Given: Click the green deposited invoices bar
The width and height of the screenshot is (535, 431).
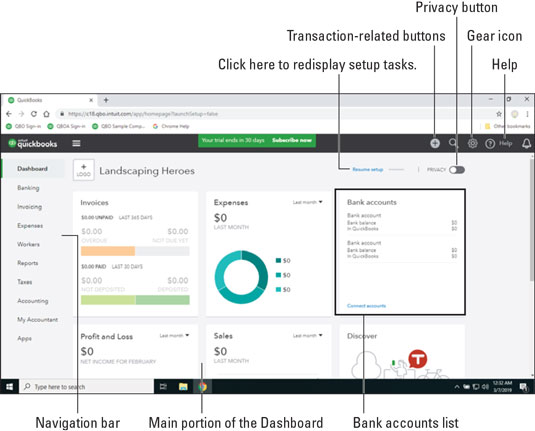Looking at the screenshot, I should coord(162,300).
